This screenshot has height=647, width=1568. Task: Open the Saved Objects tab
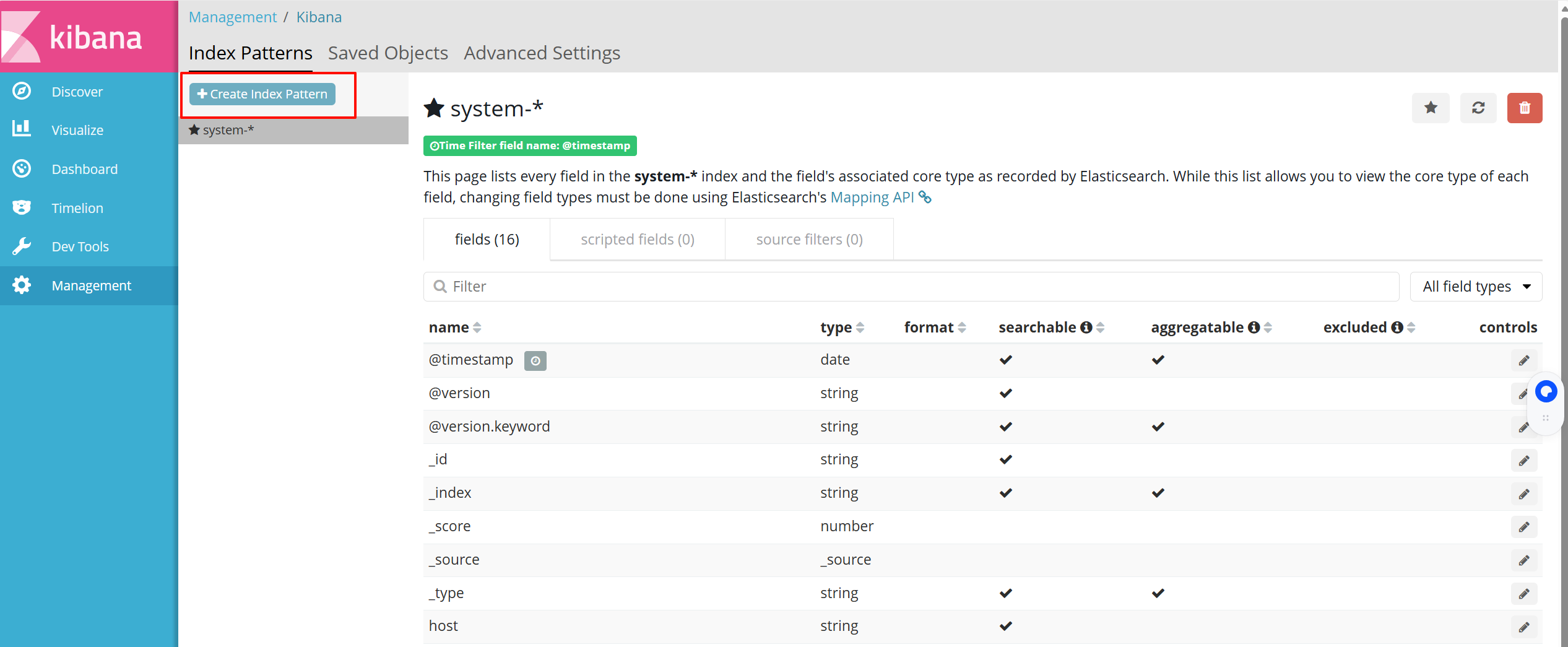coord(388,53)
